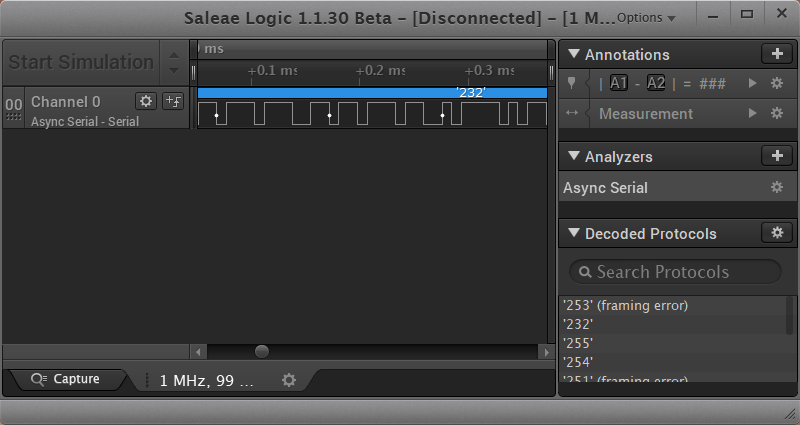Open the Options menu
The image size is (800, 425).
[x=646, y=18]
